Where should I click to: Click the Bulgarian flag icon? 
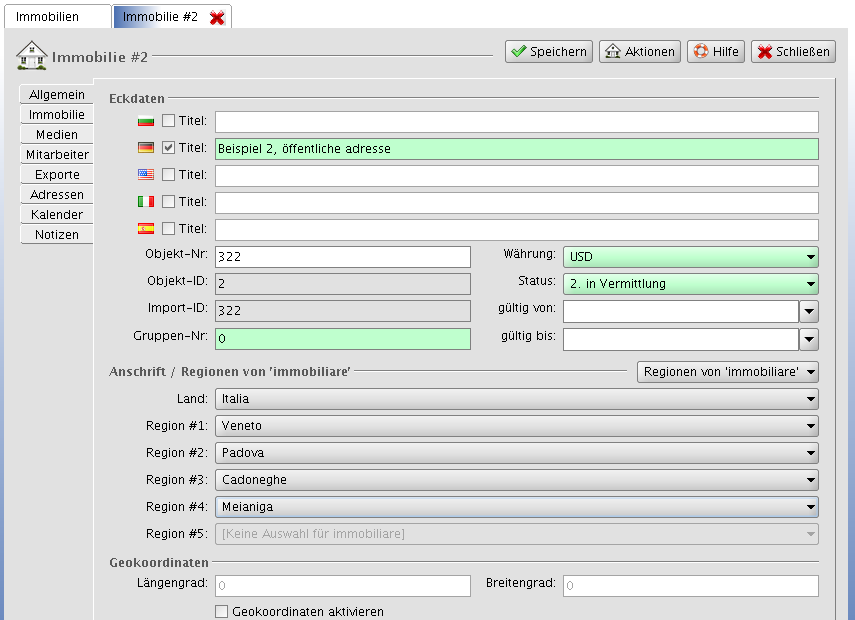tap(146, 121)
